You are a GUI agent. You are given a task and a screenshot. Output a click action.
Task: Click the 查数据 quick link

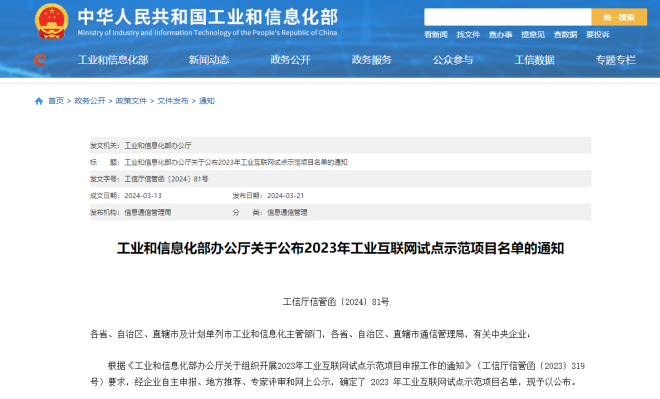(x=565, y=35)
